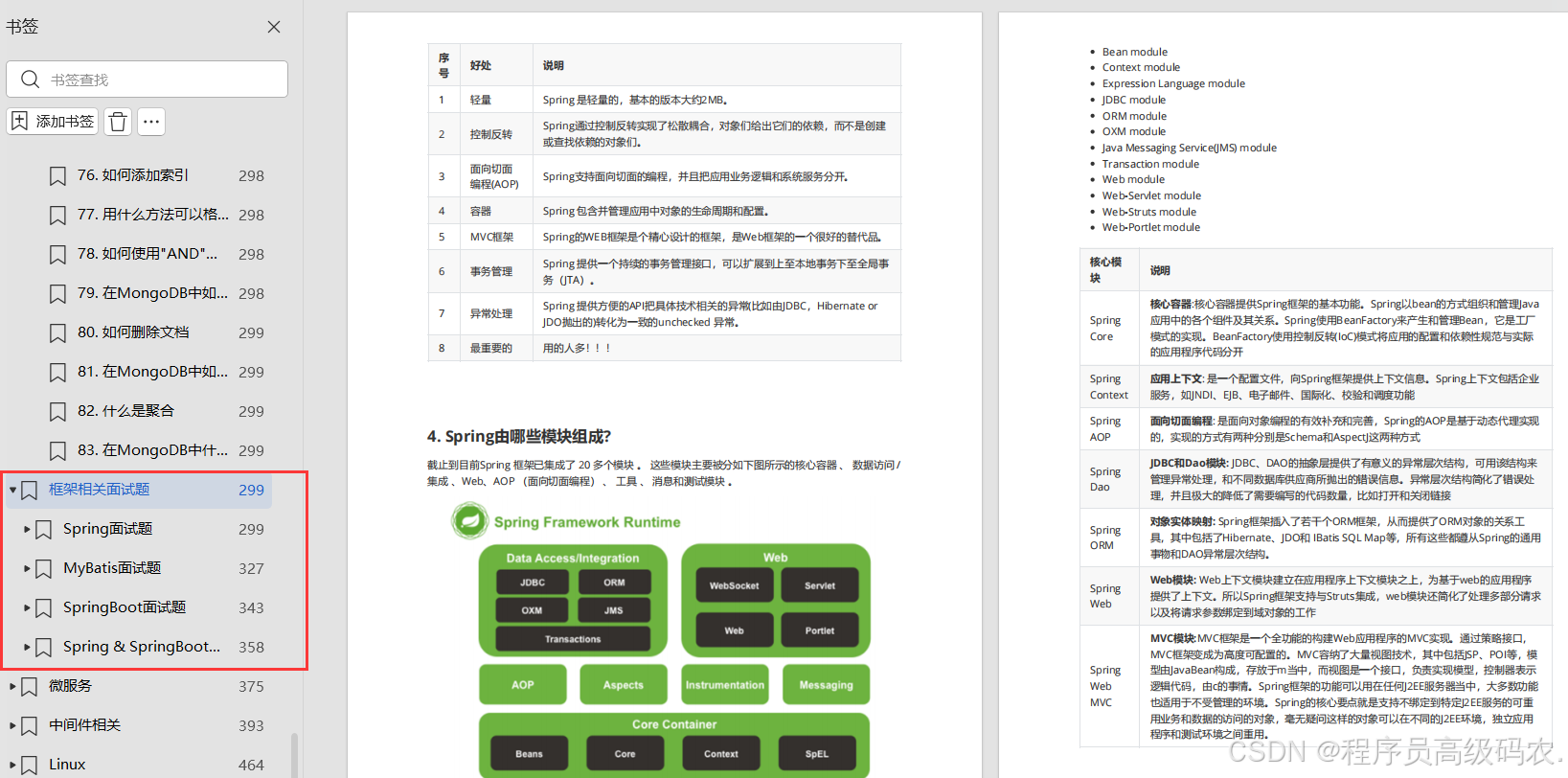
Task: Click the 控制反转 table cell
Action: coord(496,134)
